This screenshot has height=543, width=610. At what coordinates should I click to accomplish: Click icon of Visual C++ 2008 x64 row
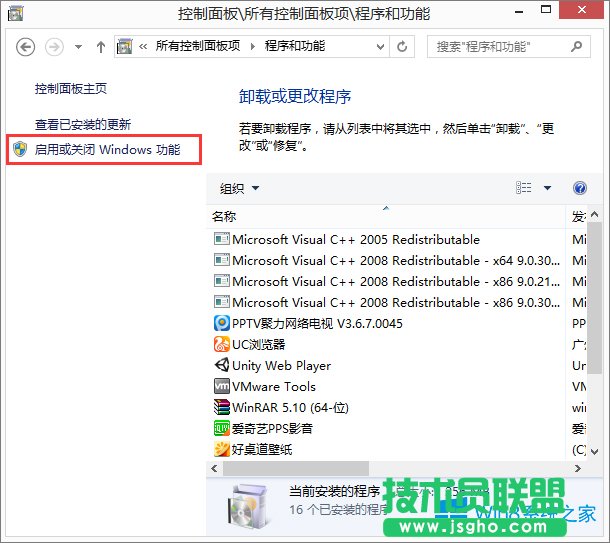click(x=222, y=259)
